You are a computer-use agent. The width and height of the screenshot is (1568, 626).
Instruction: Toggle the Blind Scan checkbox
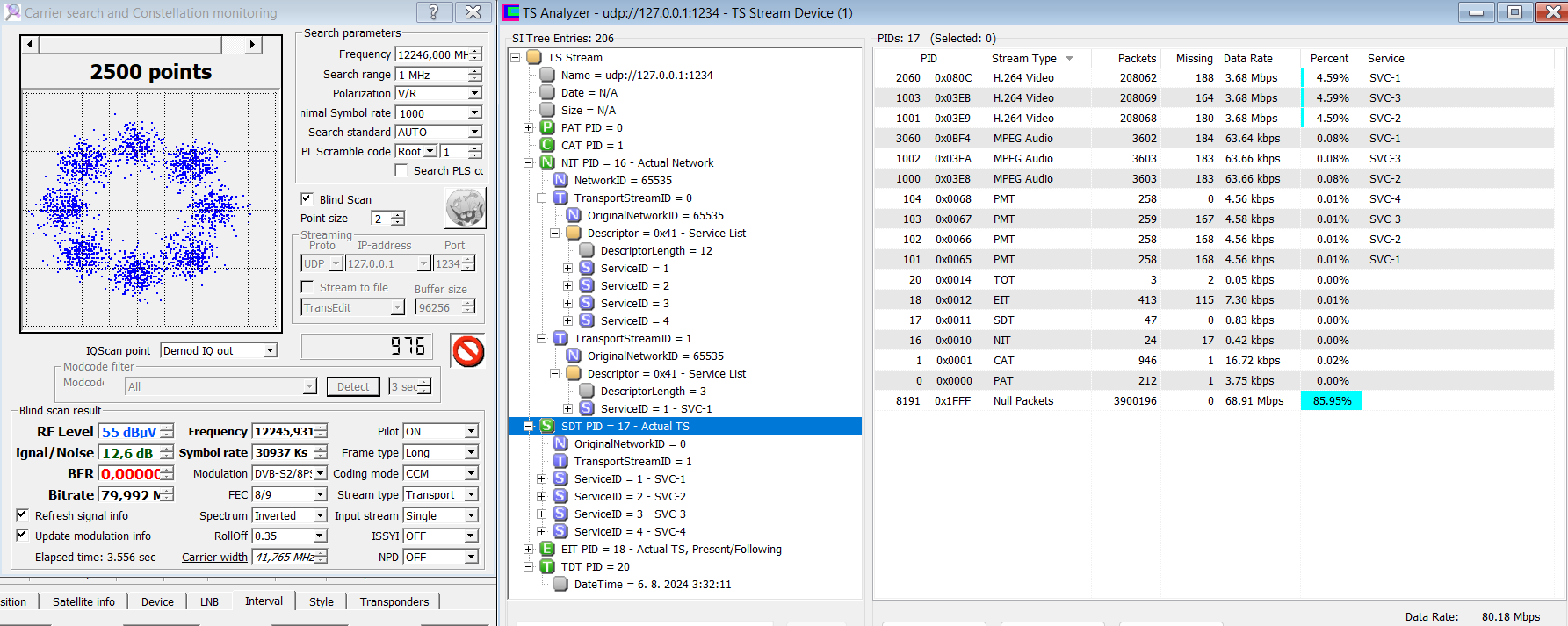[x=307, y=199]
